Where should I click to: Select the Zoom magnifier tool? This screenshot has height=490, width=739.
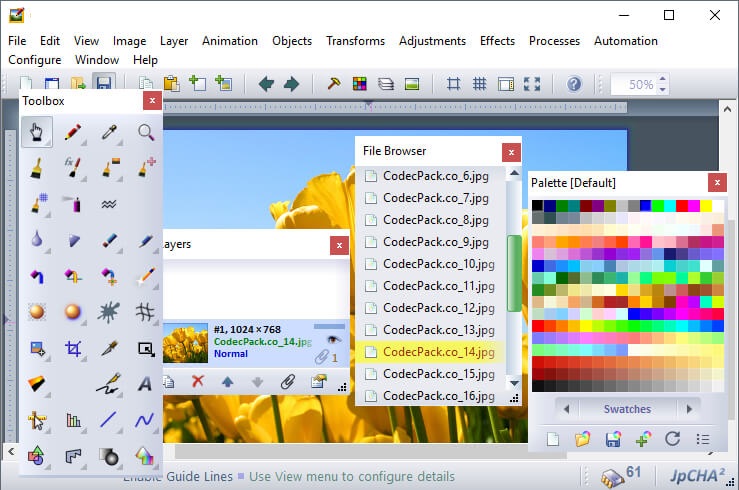pyautogui.click(x=146, y=133)
